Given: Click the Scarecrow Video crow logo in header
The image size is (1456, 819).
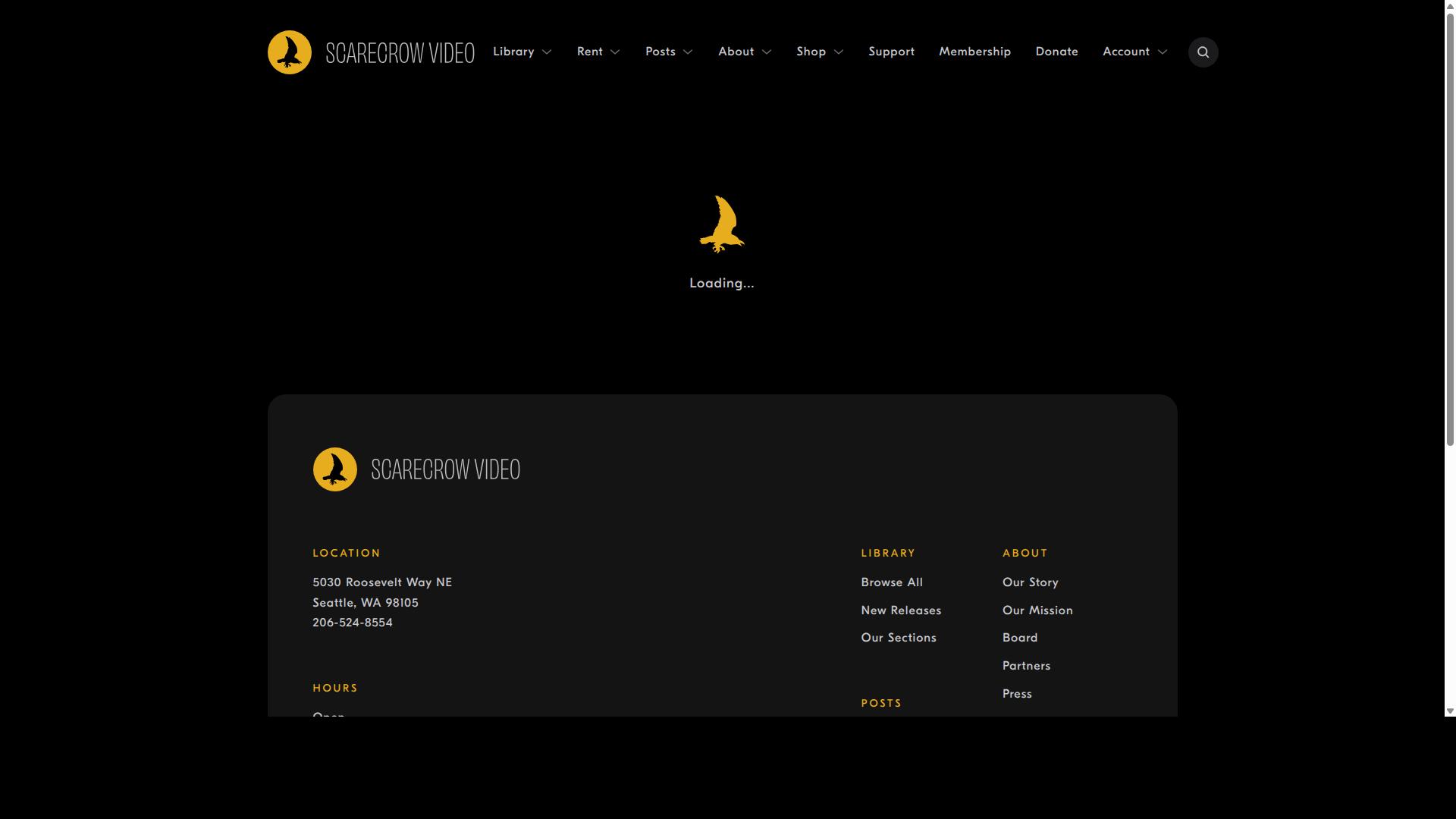Looking at the screenshot, I should coord(290,52).
